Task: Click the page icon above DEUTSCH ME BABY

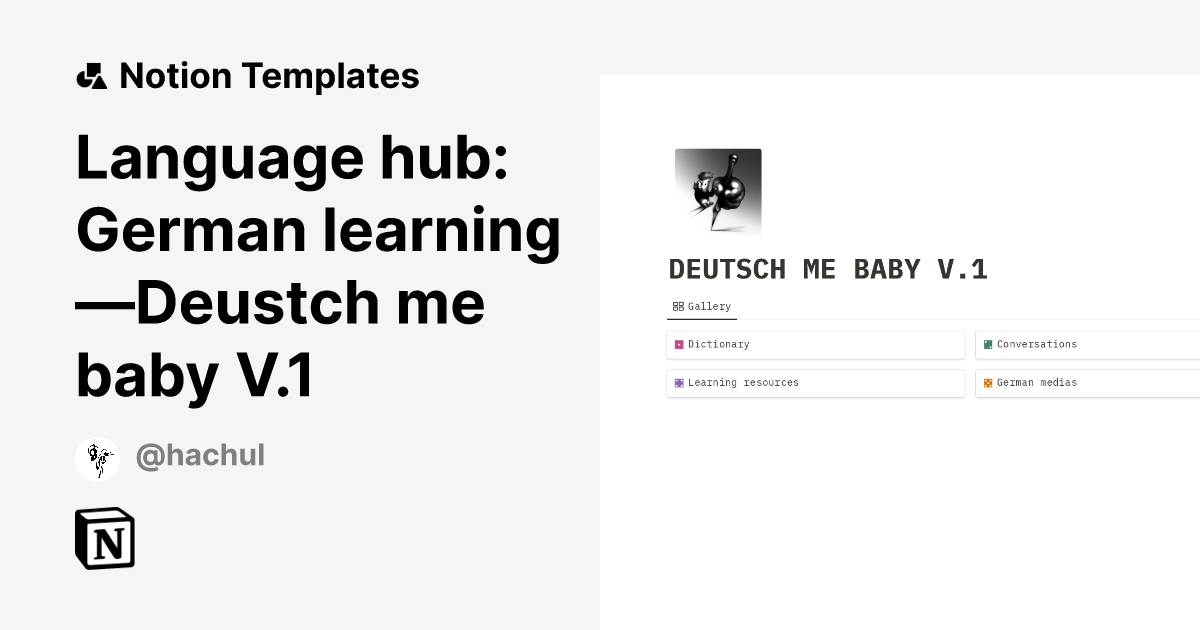Action: click(x=718, y=191)
